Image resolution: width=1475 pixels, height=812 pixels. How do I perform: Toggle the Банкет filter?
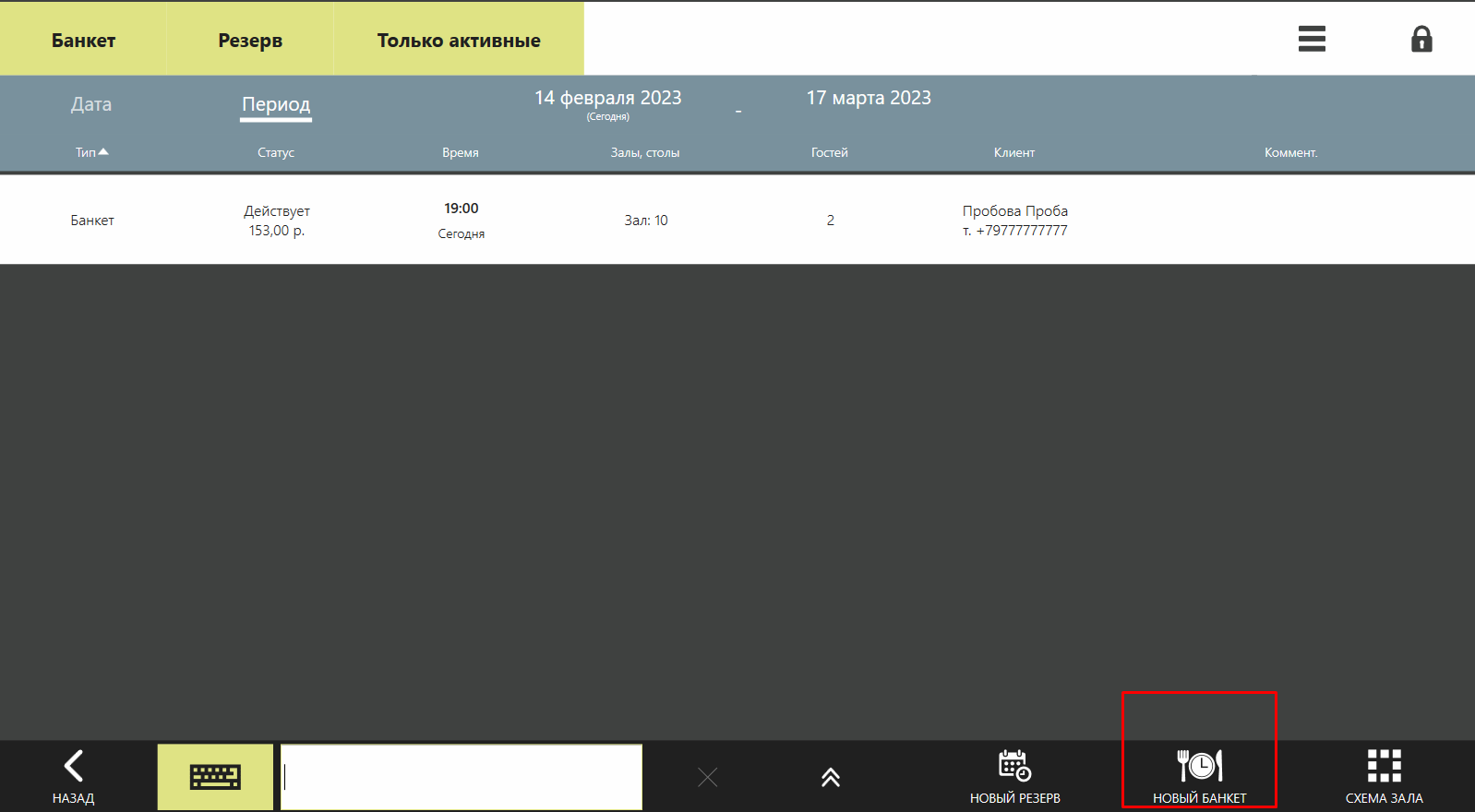83,40
